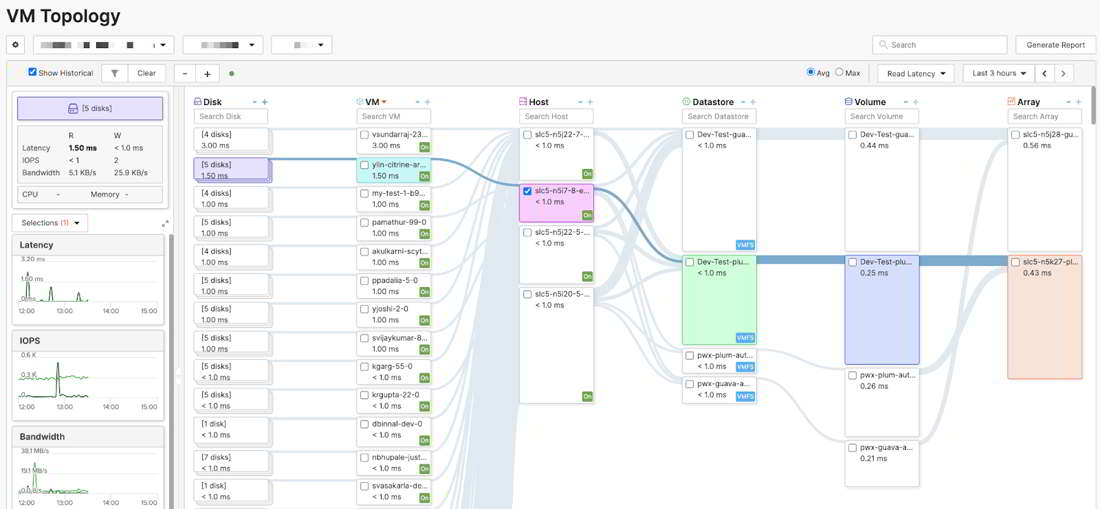Open the Read Latency metric dropdown
Screen dimensions: 1100x509
pos(917,74)
